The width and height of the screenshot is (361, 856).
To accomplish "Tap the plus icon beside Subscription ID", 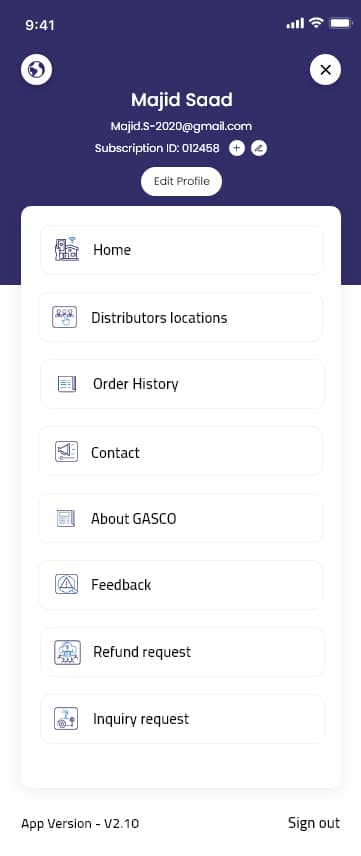I will (236, 148).
